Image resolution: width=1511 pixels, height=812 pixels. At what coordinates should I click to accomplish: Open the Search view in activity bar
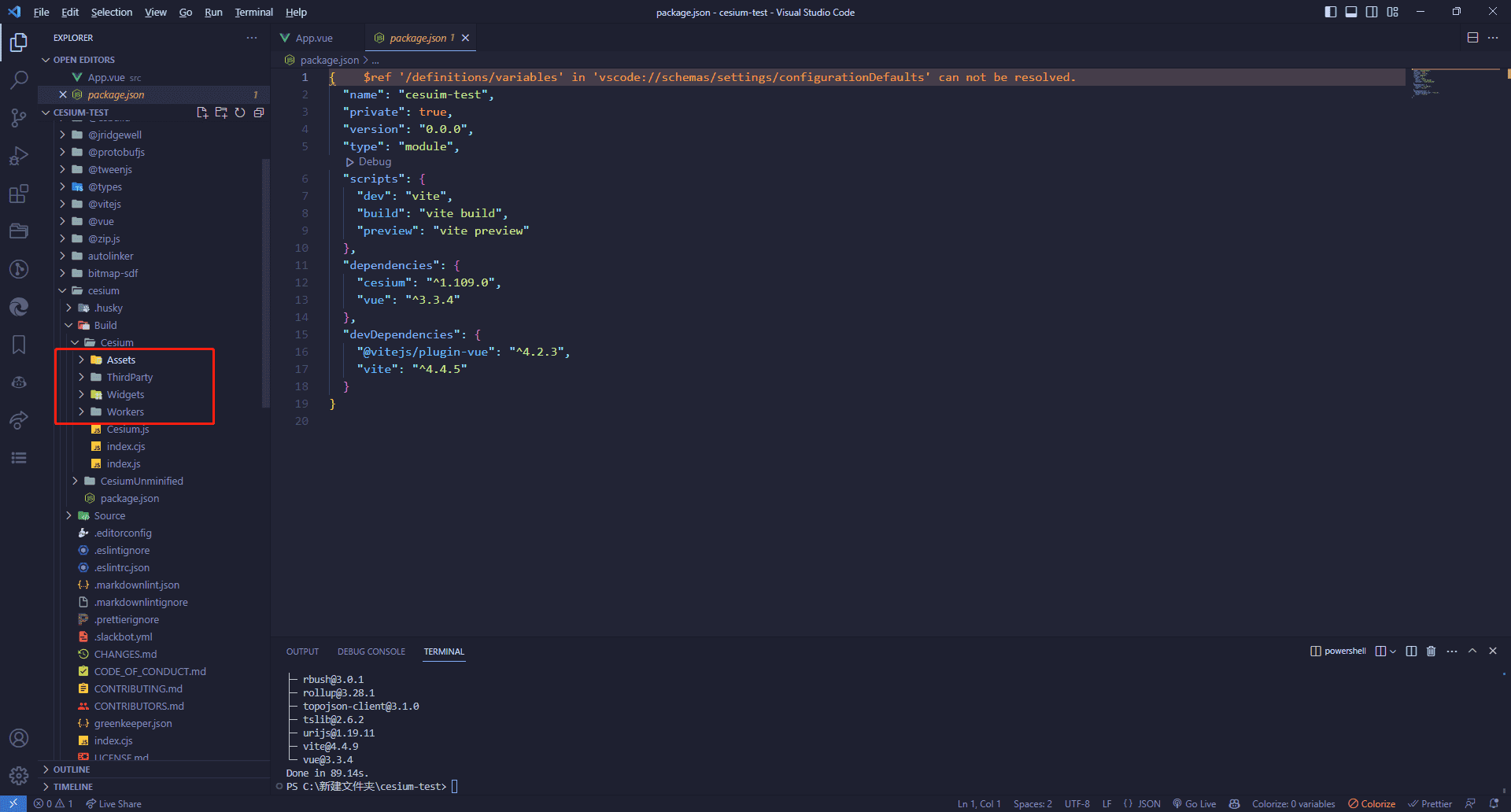(19, 79)
